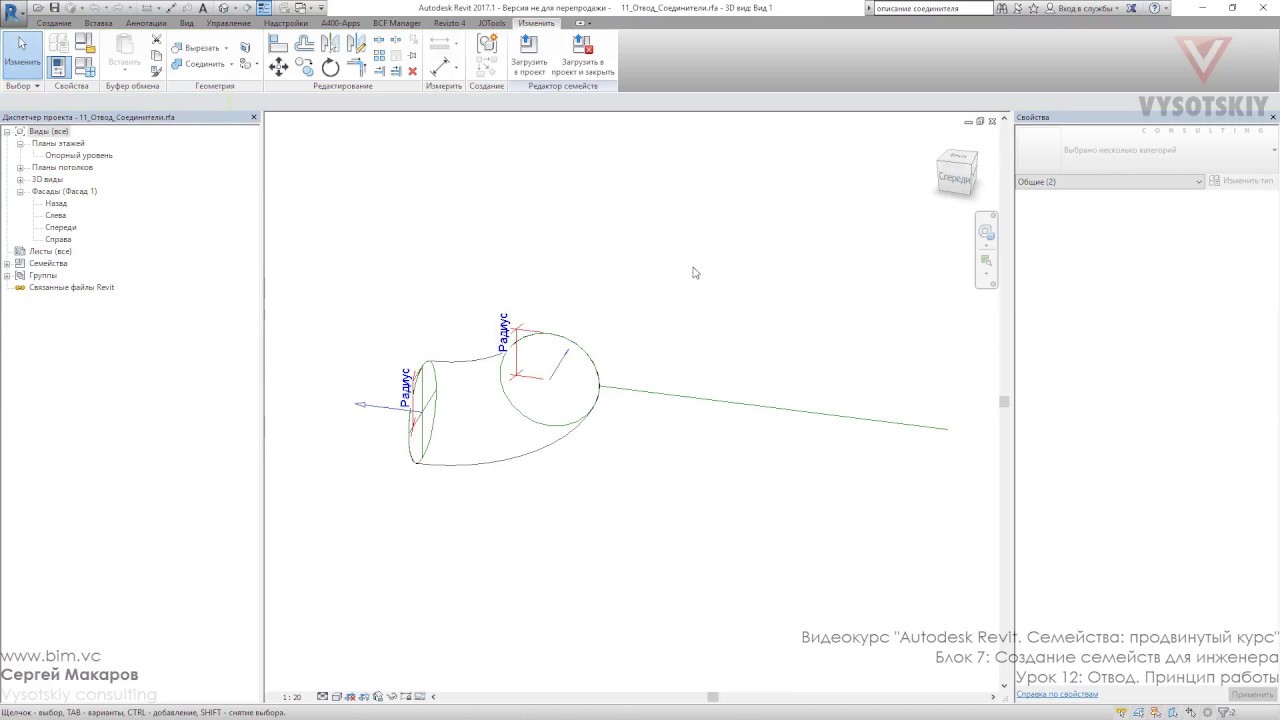Open the BCF Manager ribbon tab
1280x720 pixels.
pos(397,23)
